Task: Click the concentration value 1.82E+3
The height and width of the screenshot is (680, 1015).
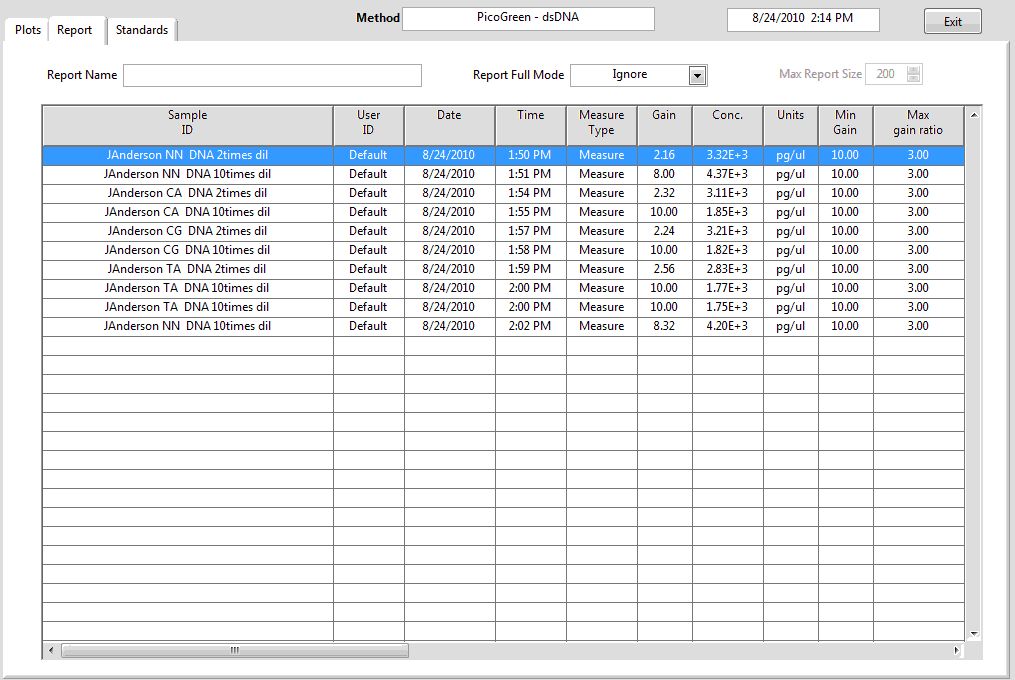Action: 727,250
